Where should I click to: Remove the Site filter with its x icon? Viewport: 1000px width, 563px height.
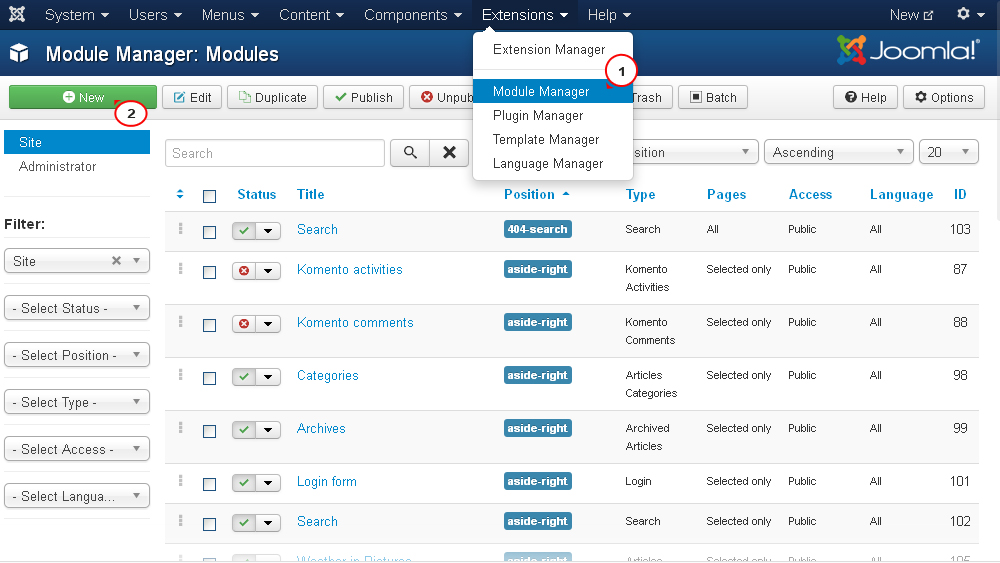tap(116, 260)
